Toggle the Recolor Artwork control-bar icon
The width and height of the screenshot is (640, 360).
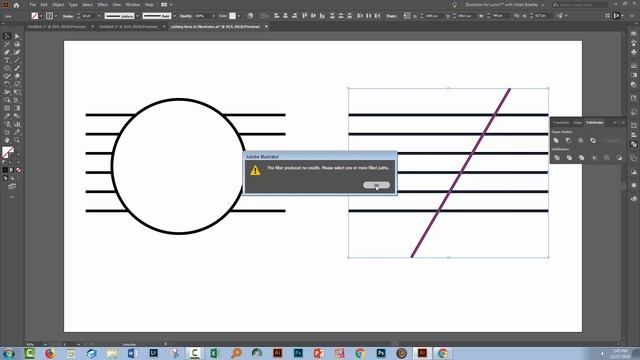(x=250, y=16)
